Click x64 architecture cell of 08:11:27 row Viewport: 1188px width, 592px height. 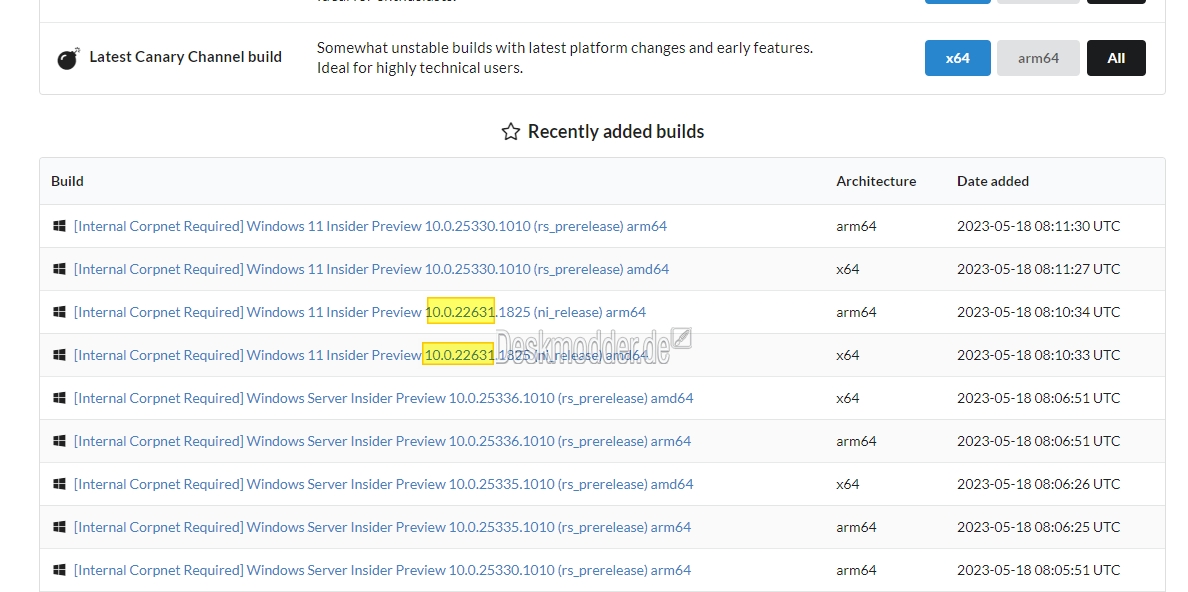click(848, 269)
